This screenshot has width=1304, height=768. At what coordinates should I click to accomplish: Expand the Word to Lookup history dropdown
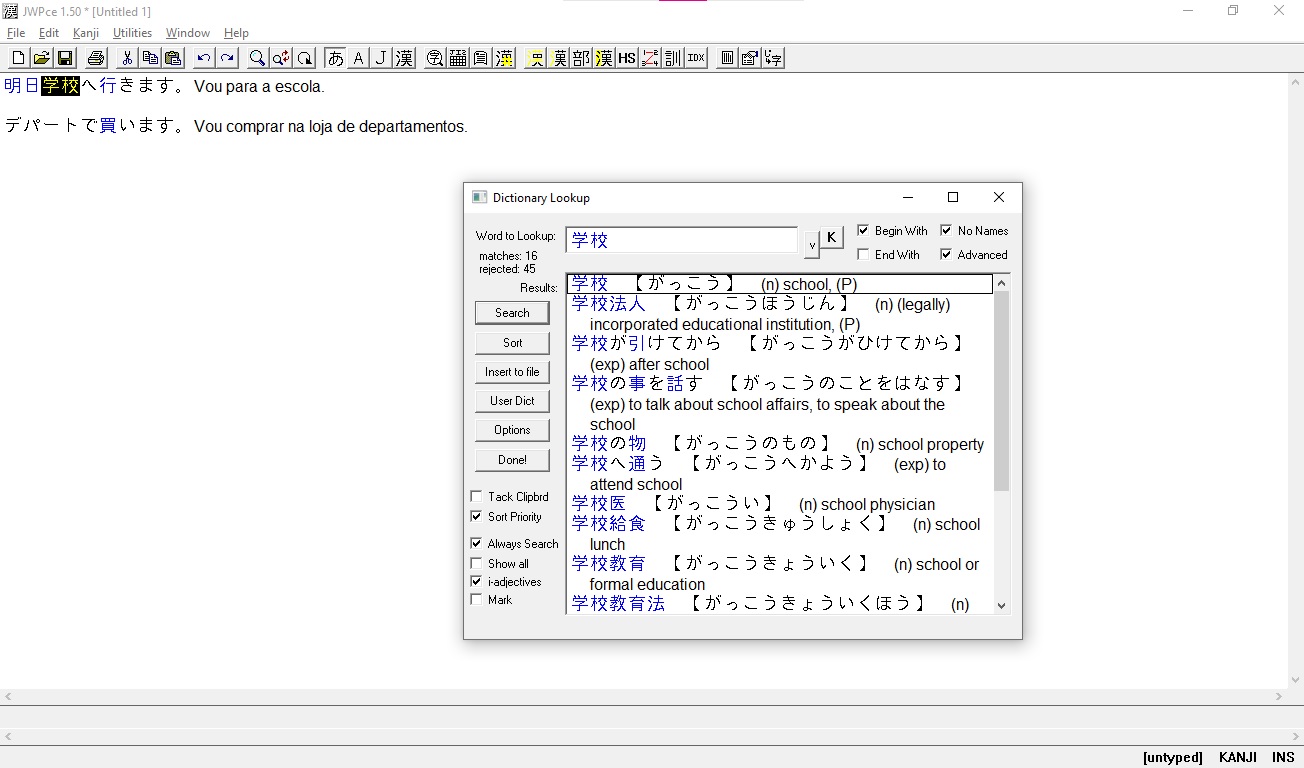click(x=812, y=243)
